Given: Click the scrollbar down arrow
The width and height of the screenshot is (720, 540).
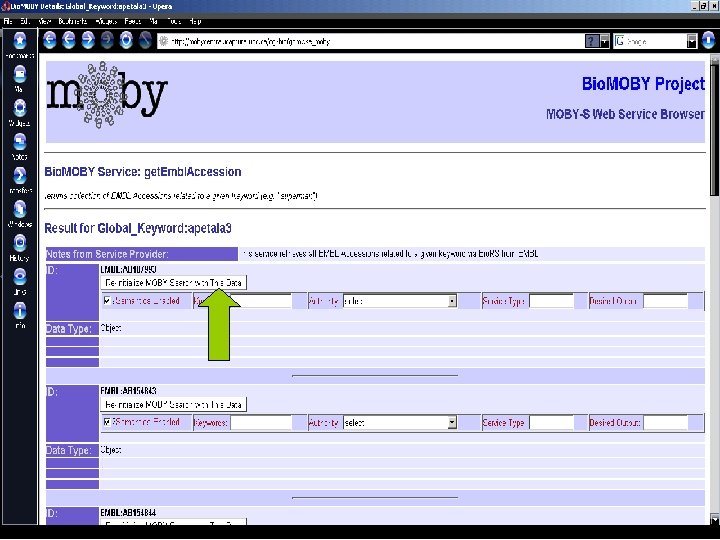Looking at the screenshot, I should [x=714, y=519].
